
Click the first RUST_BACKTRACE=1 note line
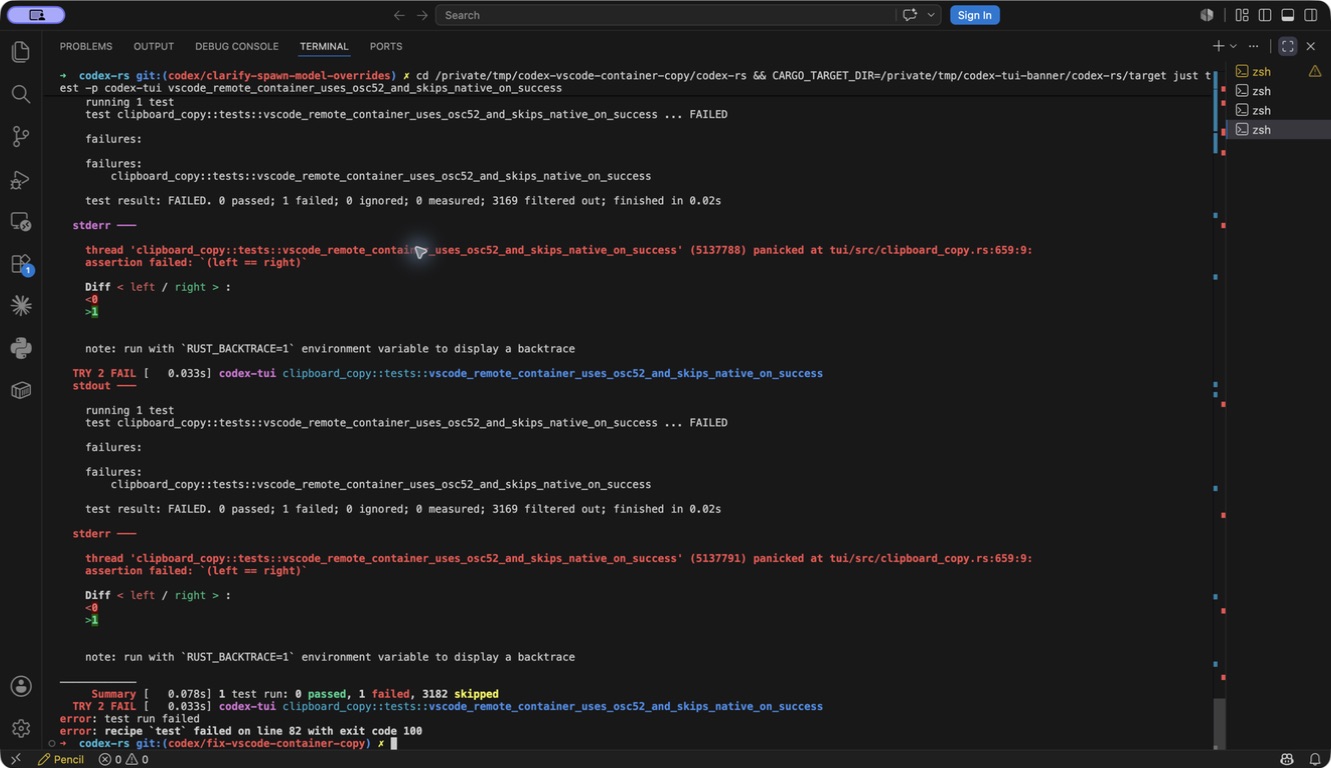[330, 349]
